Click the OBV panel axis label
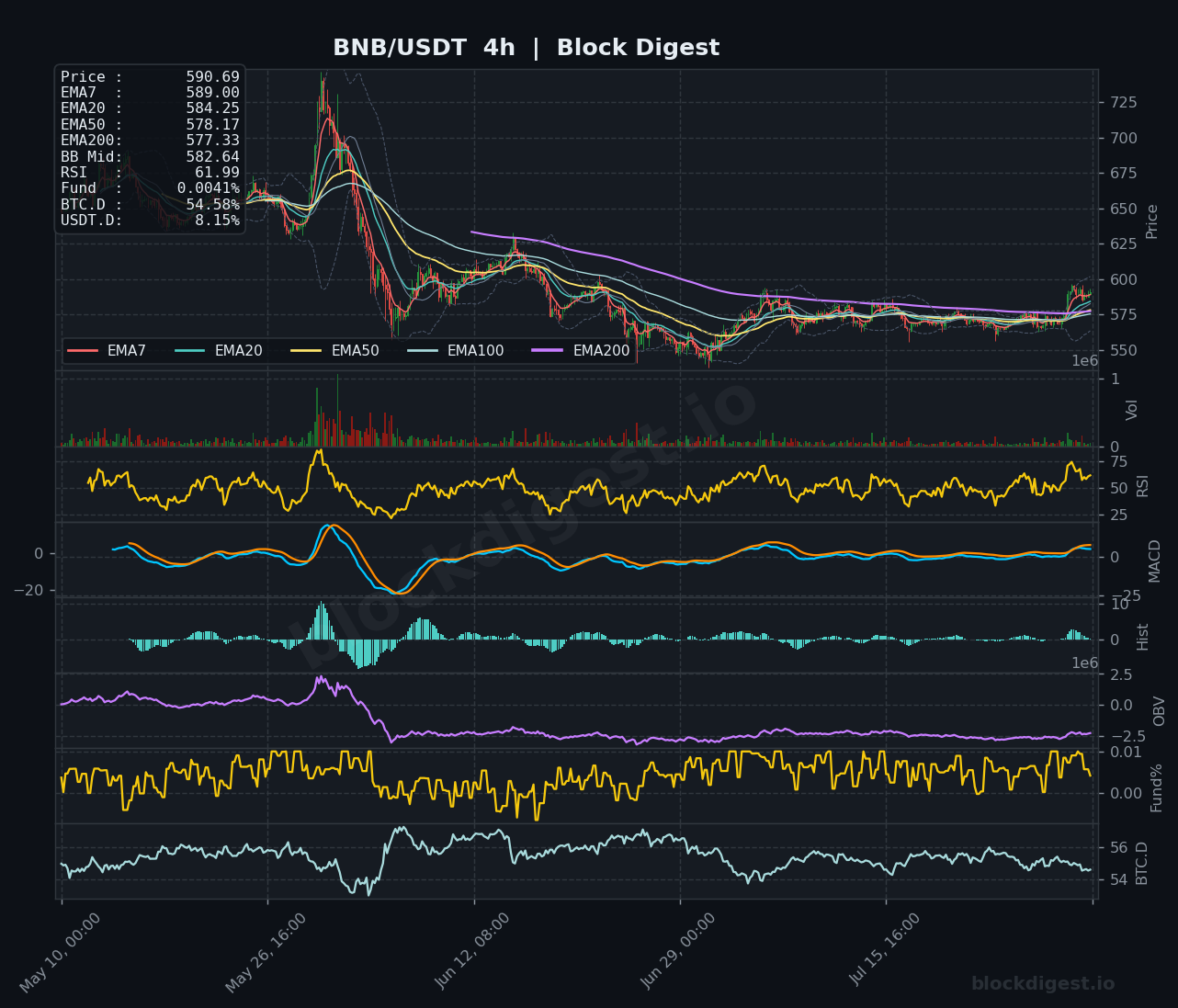 coord(1160,711)
